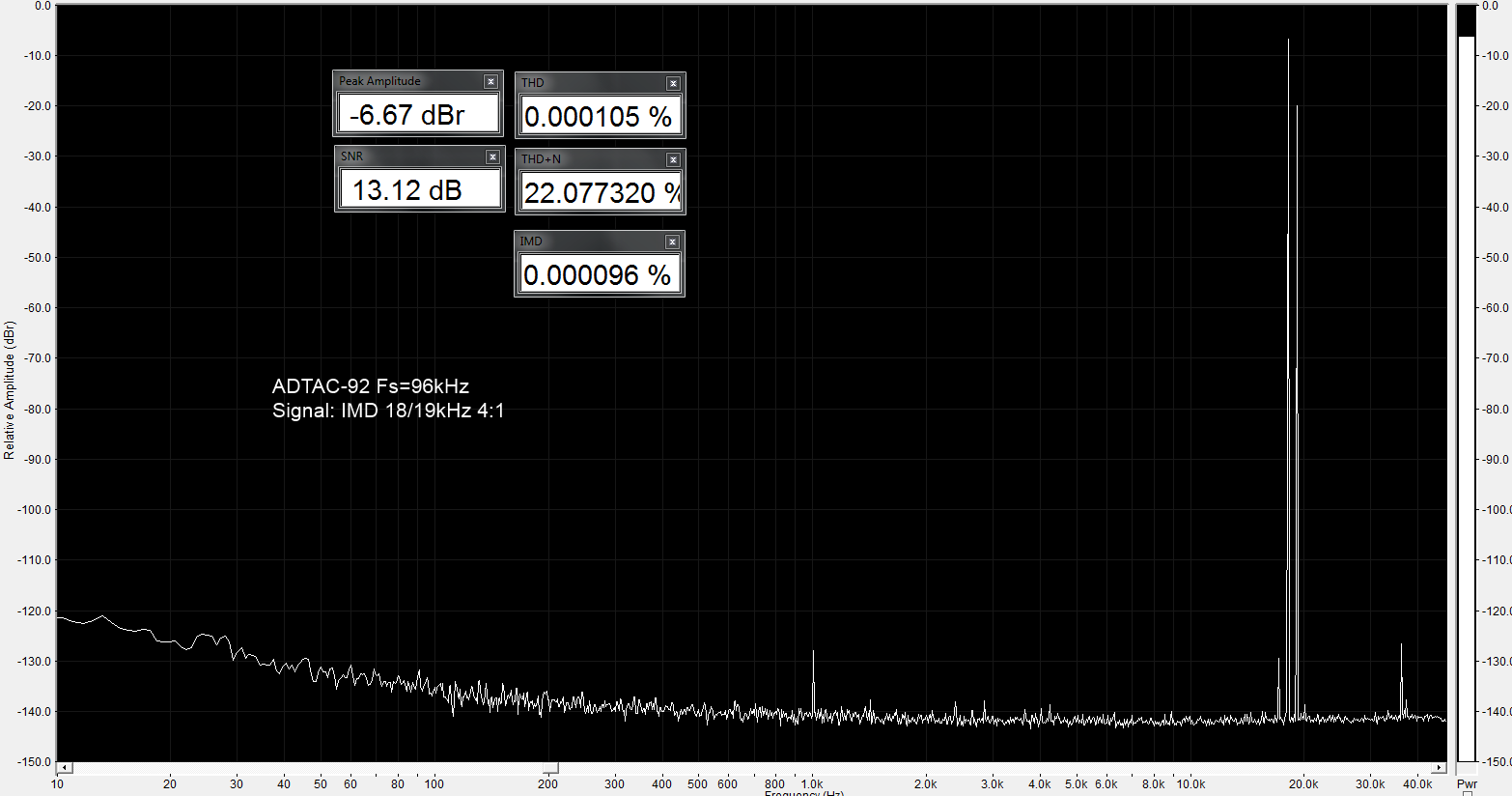The height and width of the screenshot is (796, 1512).
Task: Click the IMD panel title bar
Action: click(591, 242)
